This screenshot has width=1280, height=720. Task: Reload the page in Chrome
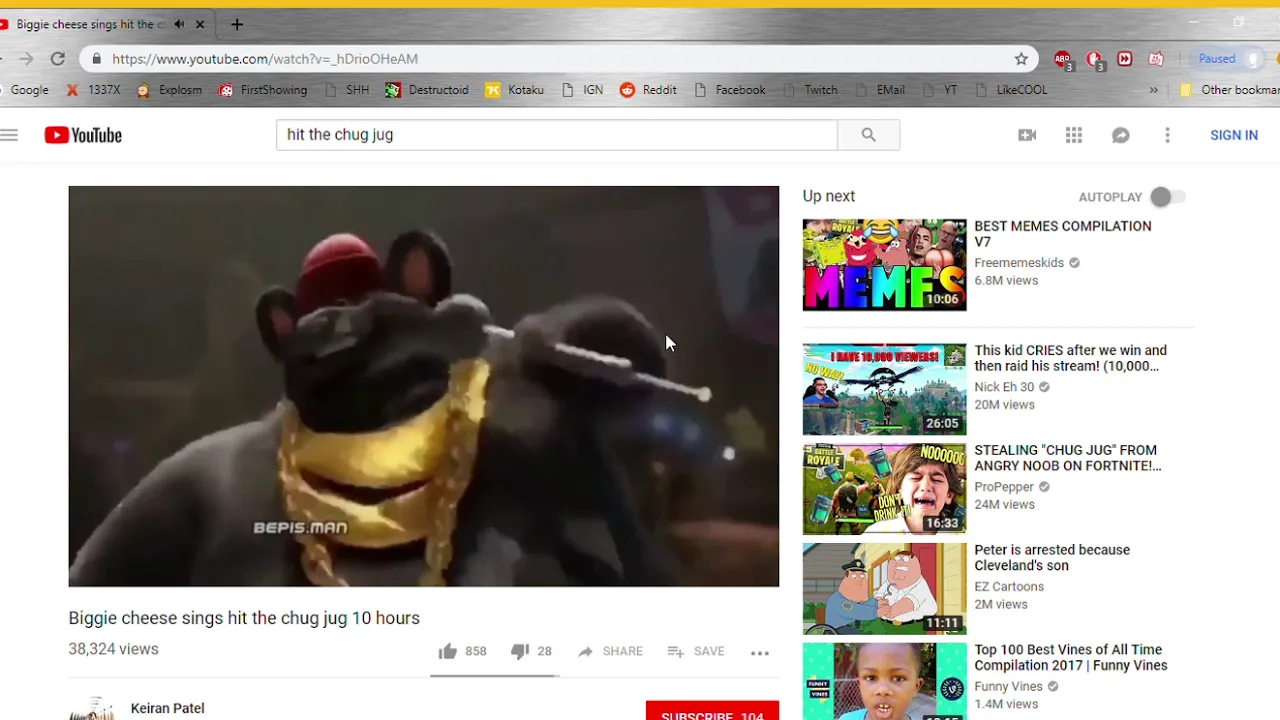click(58, 59)
